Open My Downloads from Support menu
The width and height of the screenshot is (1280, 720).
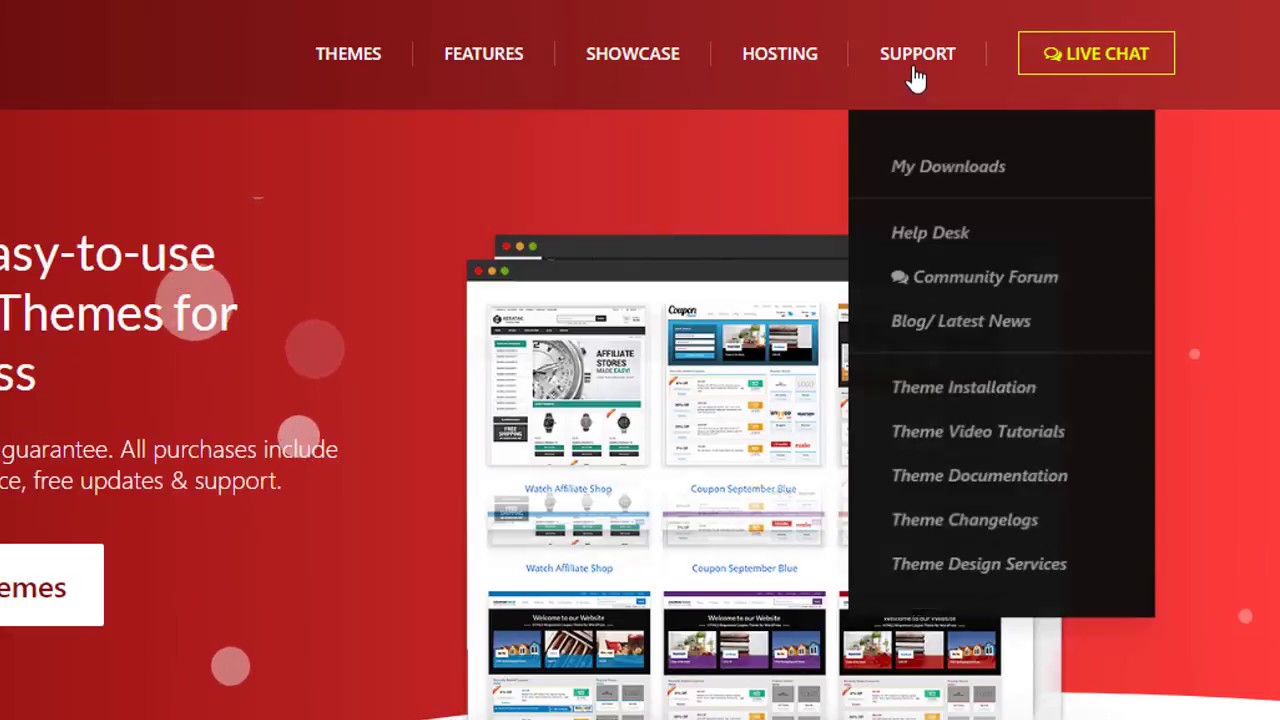coord(948,167)
